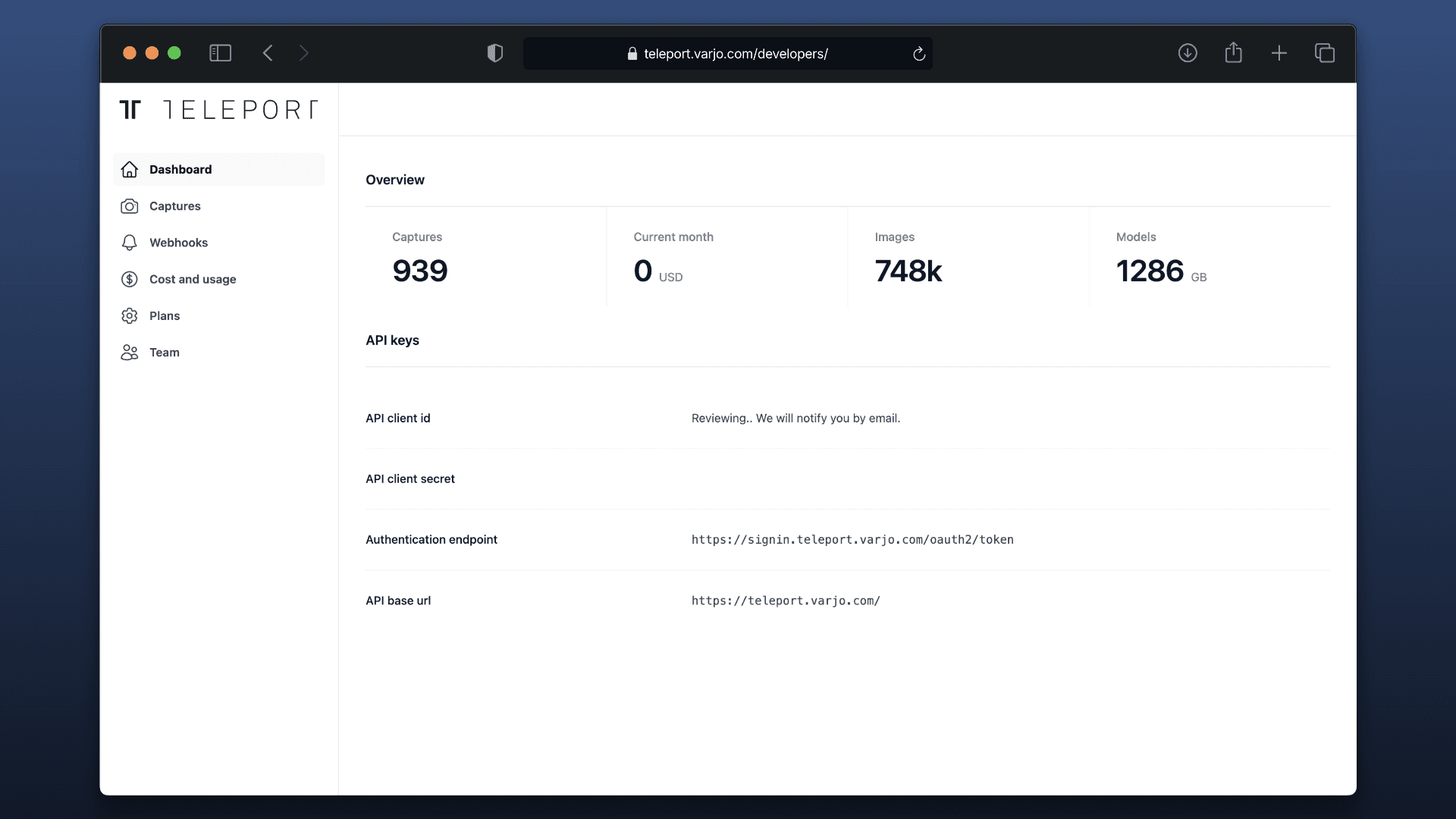Click the Authentication endpoint label

pos(431,540)
